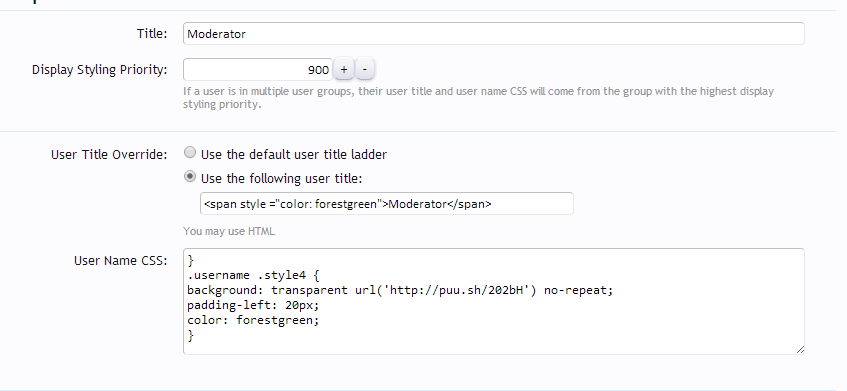Click the 'User Name CSS:' label

120,260
